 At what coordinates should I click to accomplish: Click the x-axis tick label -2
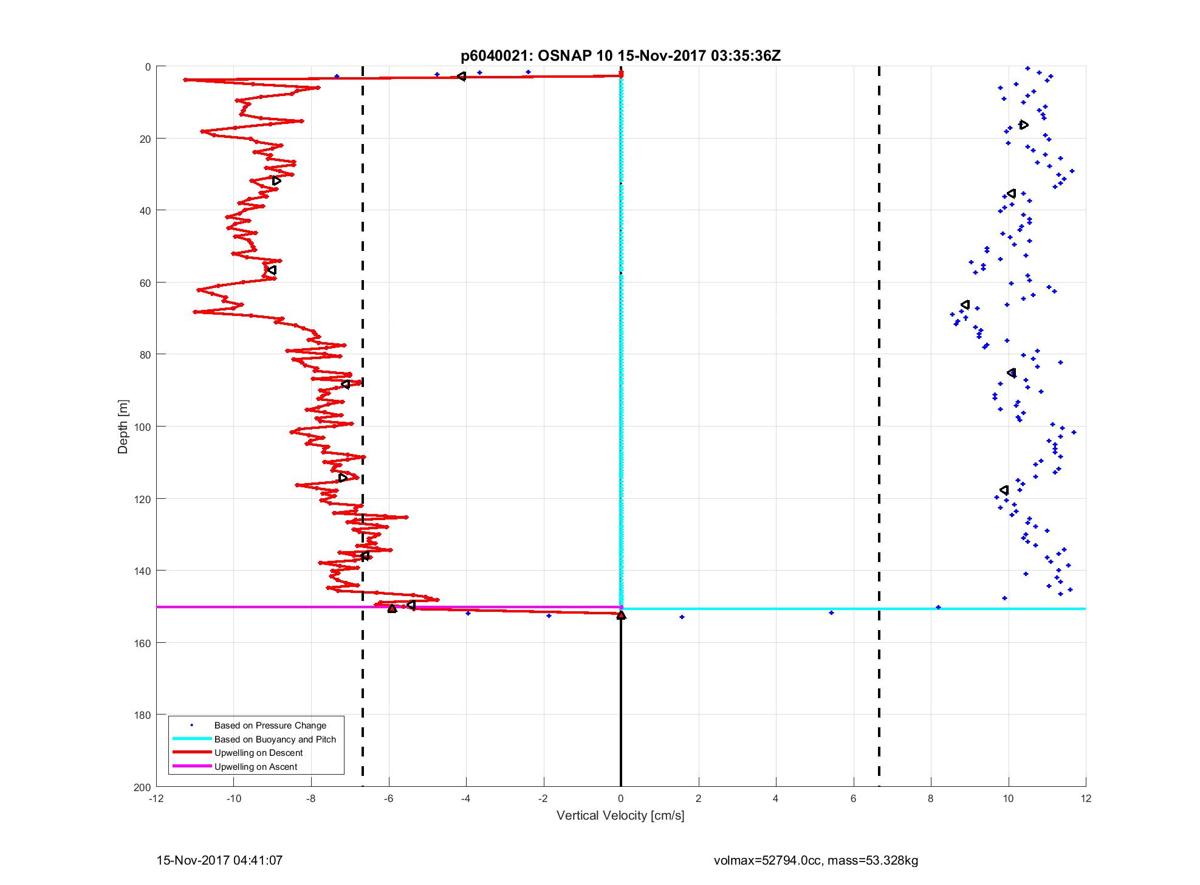543,799
